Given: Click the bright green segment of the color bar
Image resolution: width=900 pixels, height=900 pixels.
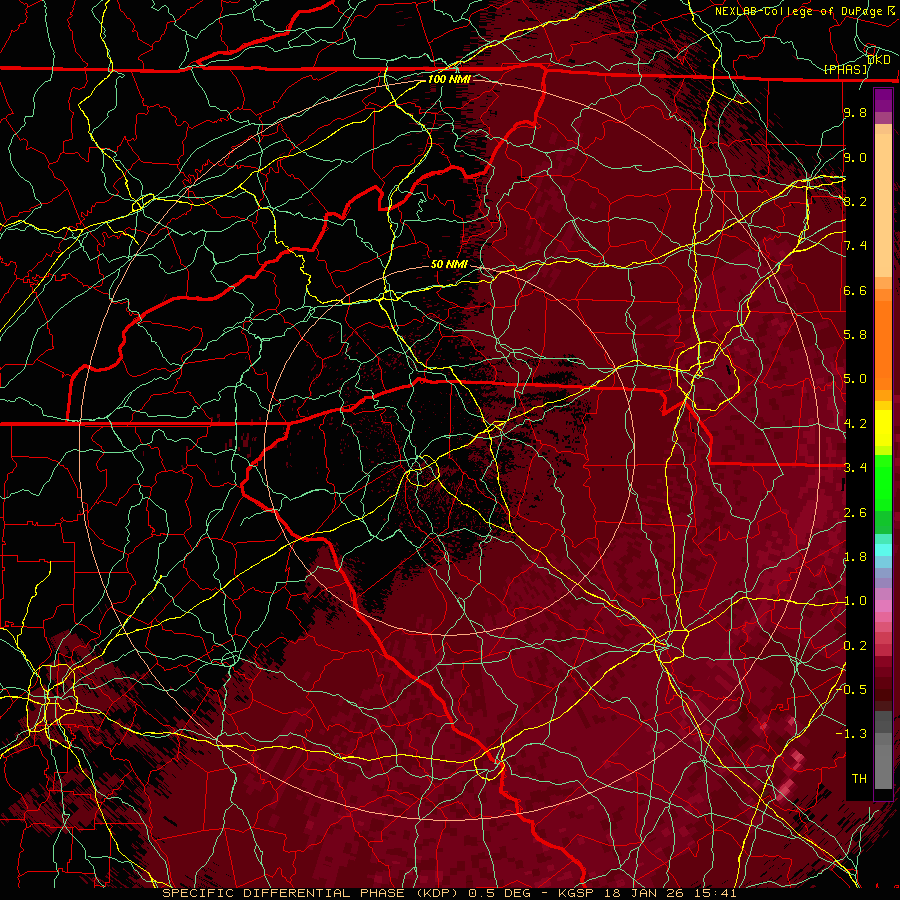Looking at the screenshot, I should tap(883, 484).
